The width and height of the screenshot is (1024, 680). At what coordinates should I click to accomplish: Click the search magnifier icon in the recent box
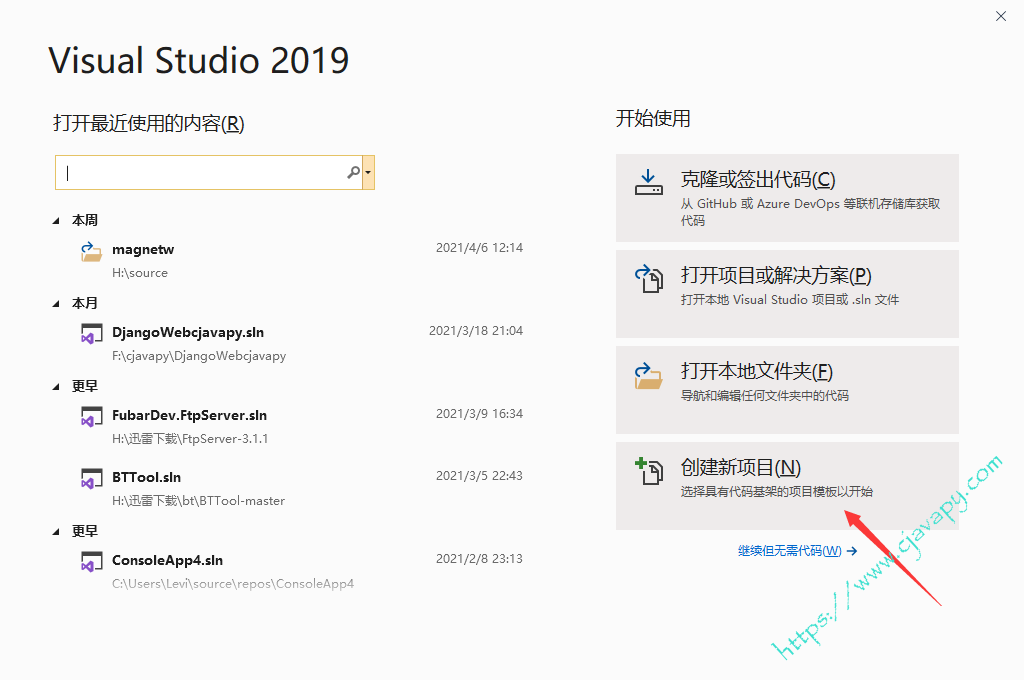[353, 172]
